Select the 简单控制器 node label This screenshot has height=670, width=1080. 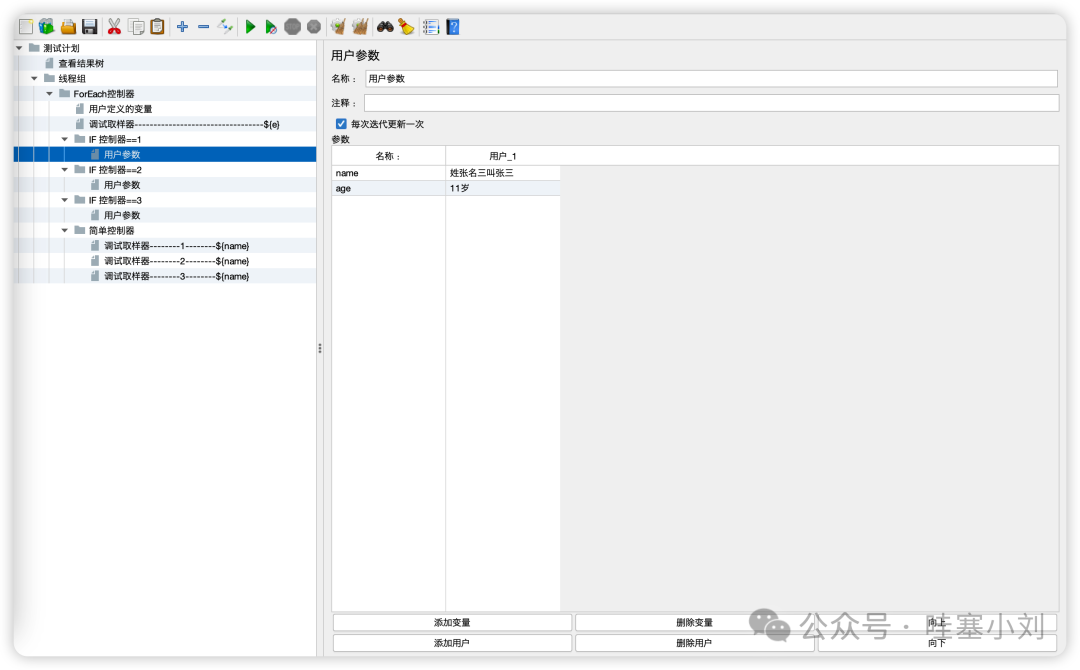pyautogui.click(x=112, y=230)
